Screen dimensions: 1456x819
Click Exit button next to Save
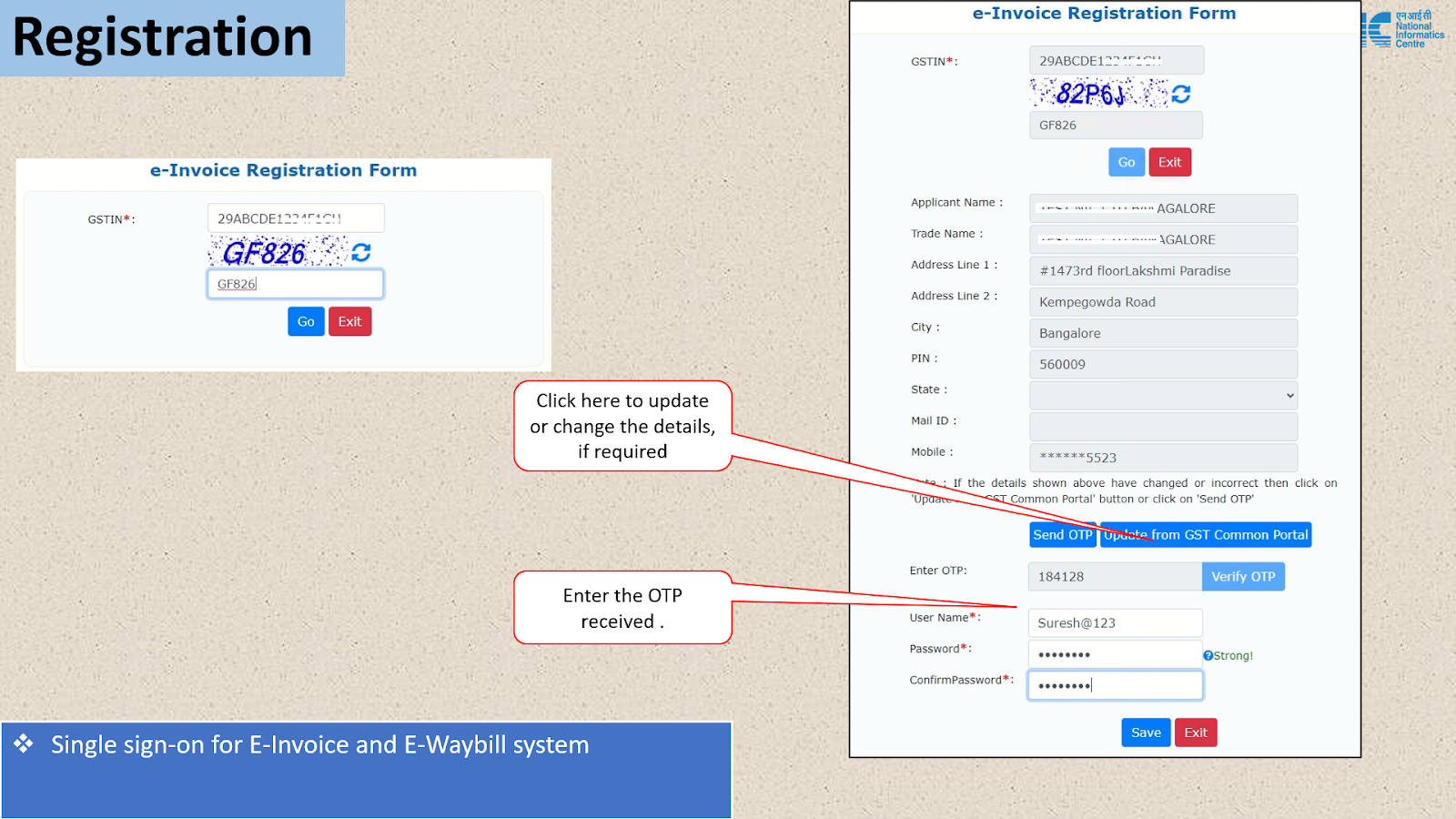(1195, 733)
